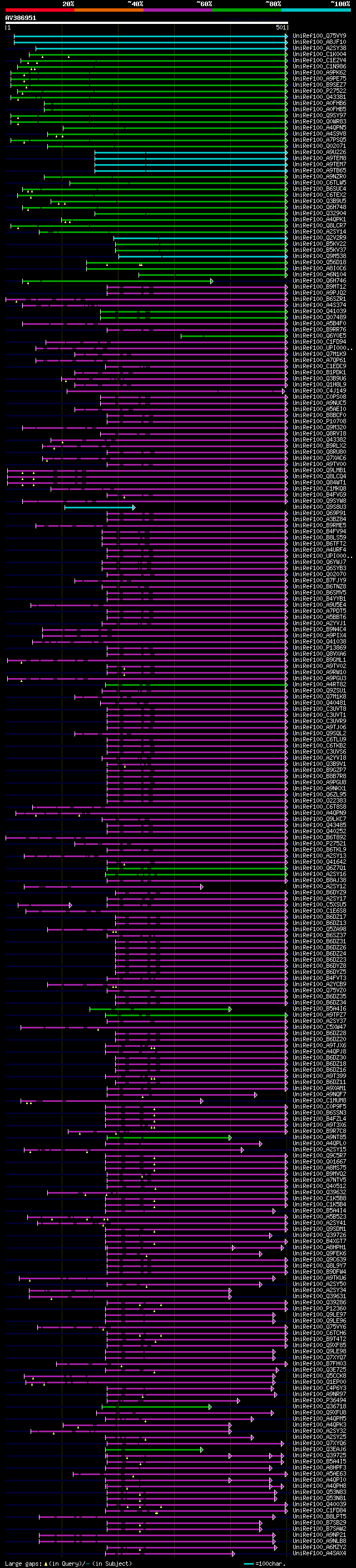The width and height of the screenshot is (356, 1568).
Task: Select hit label UniRef100_Q84WT1
Action: 319,482
